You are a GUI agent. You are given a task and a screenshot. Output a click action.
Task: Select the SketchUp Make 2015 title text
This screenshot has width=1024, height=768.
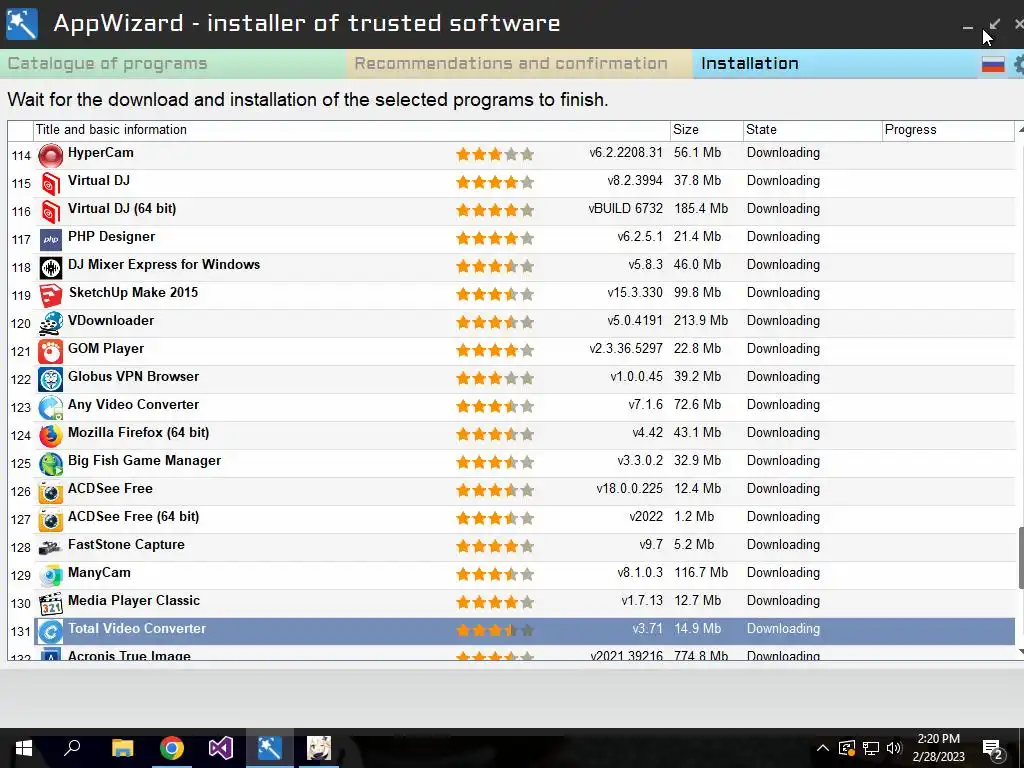click(x=133, y=293)
